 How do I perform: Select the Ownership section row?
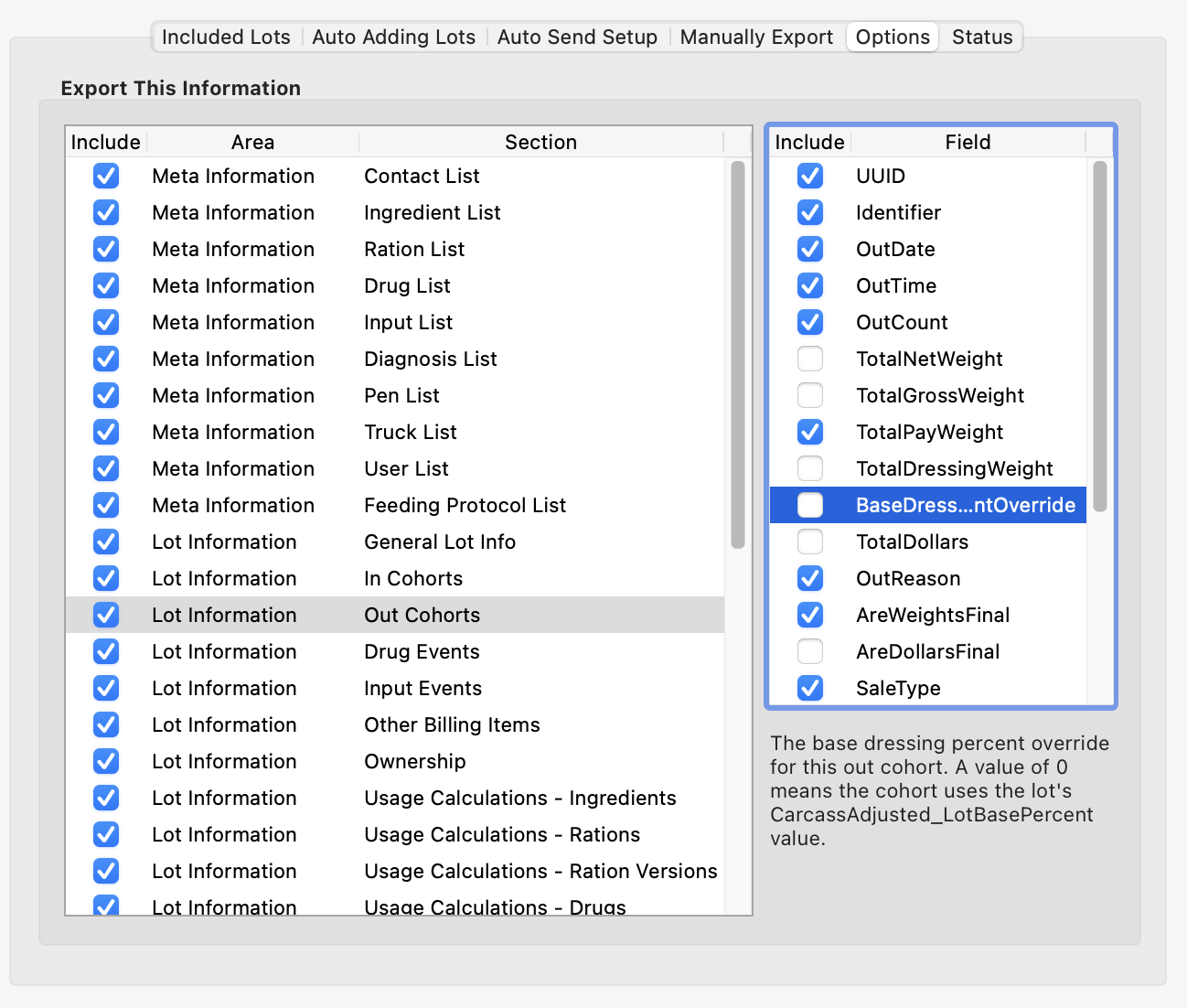[395, 761]
